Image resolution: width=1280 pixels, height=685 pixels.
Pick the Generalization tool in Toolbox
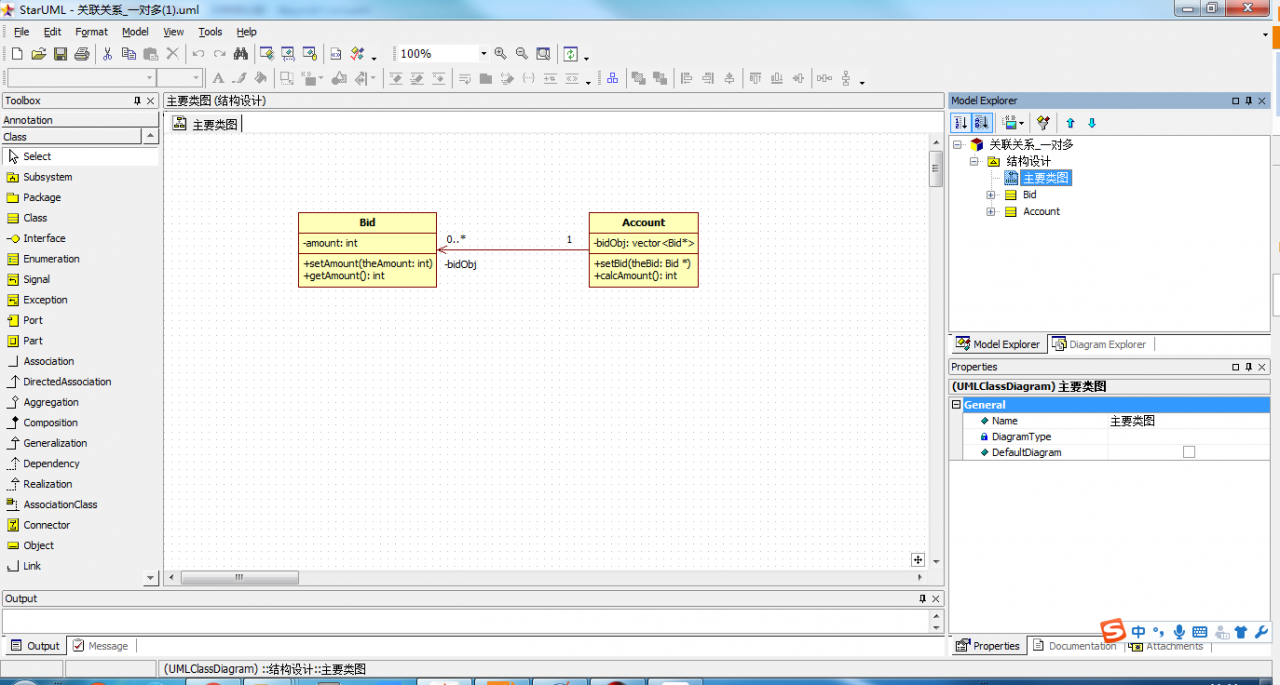click(54, 443)
